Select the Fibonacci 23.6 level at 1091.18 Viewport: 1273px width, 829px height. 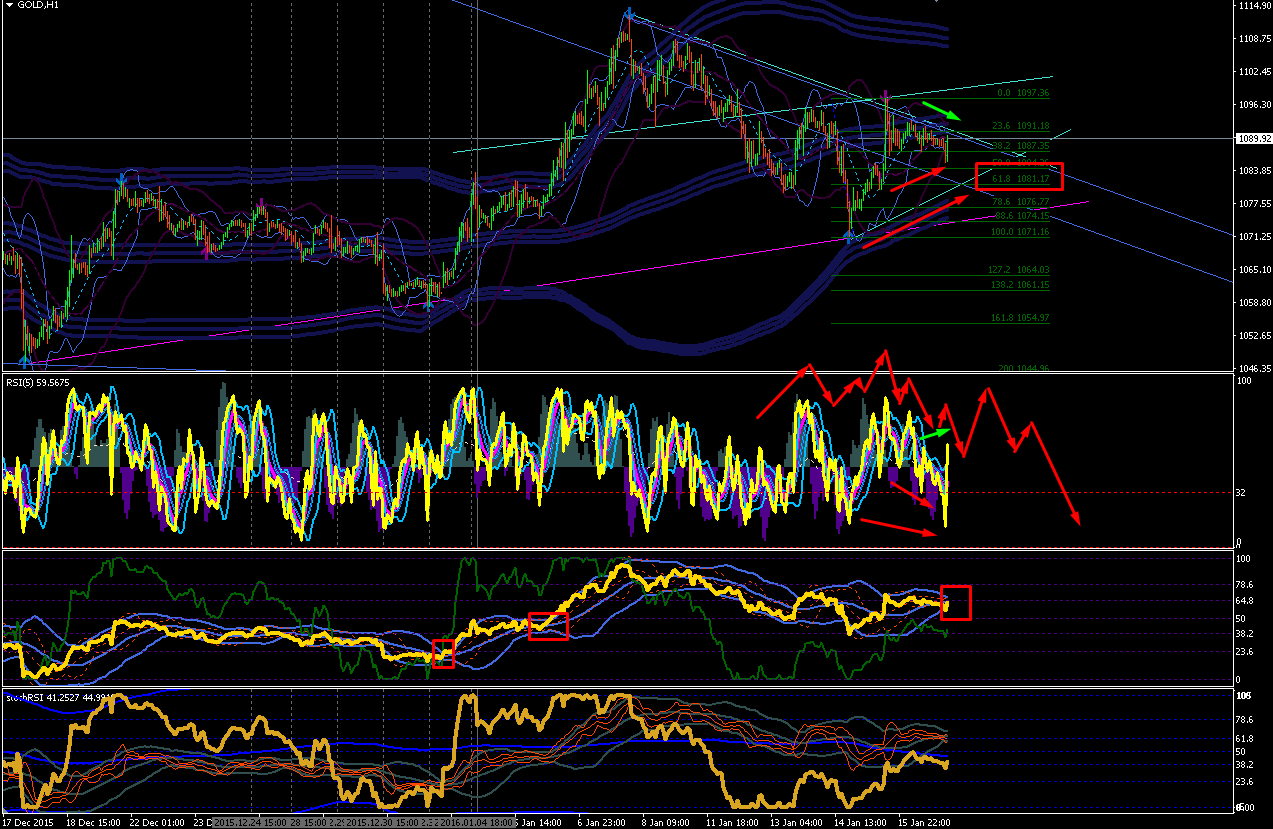(x=1020, y=126)
